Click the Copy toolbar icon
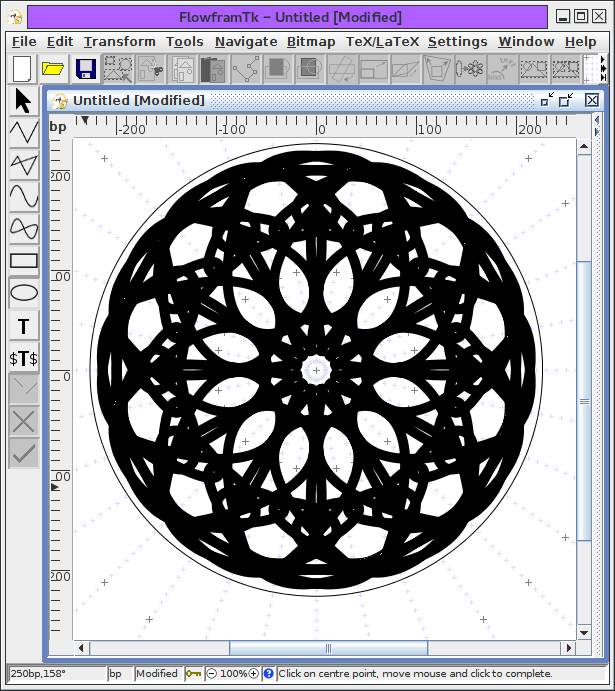 click(x=182, y=69)
